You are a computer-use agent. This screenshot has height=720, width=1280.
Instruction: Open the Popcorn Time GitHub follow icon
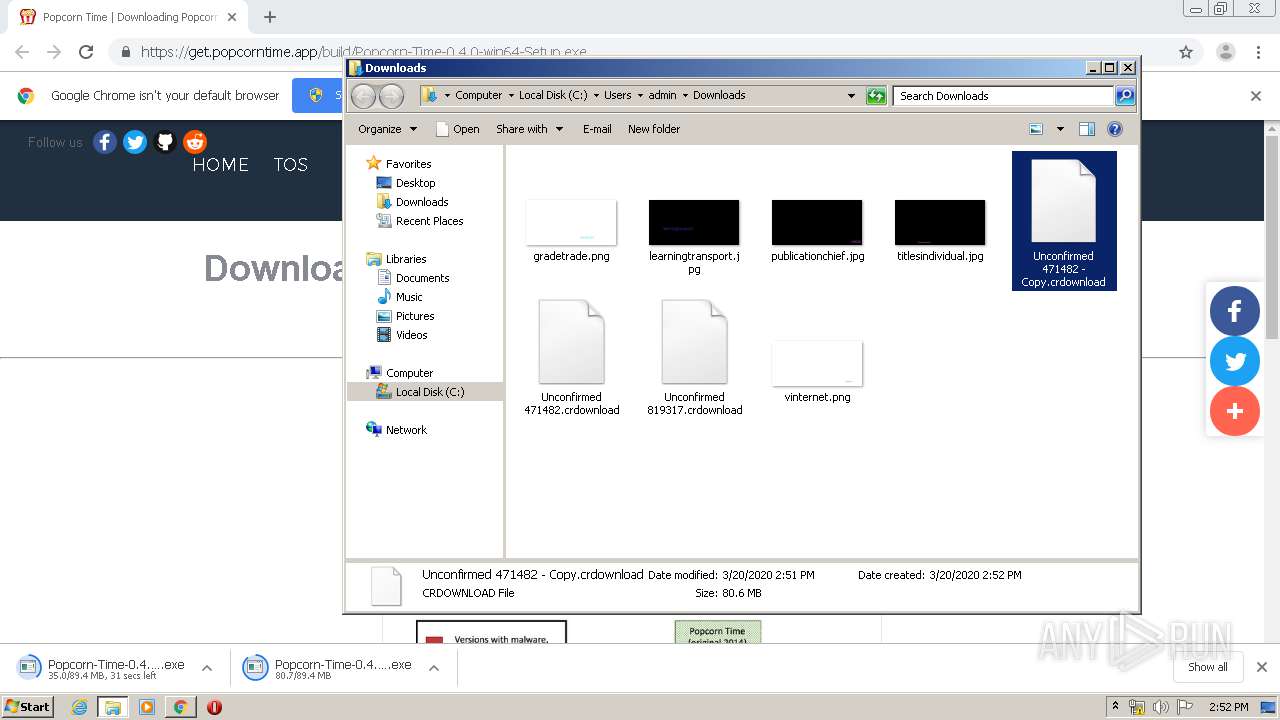tap(165, 142)
